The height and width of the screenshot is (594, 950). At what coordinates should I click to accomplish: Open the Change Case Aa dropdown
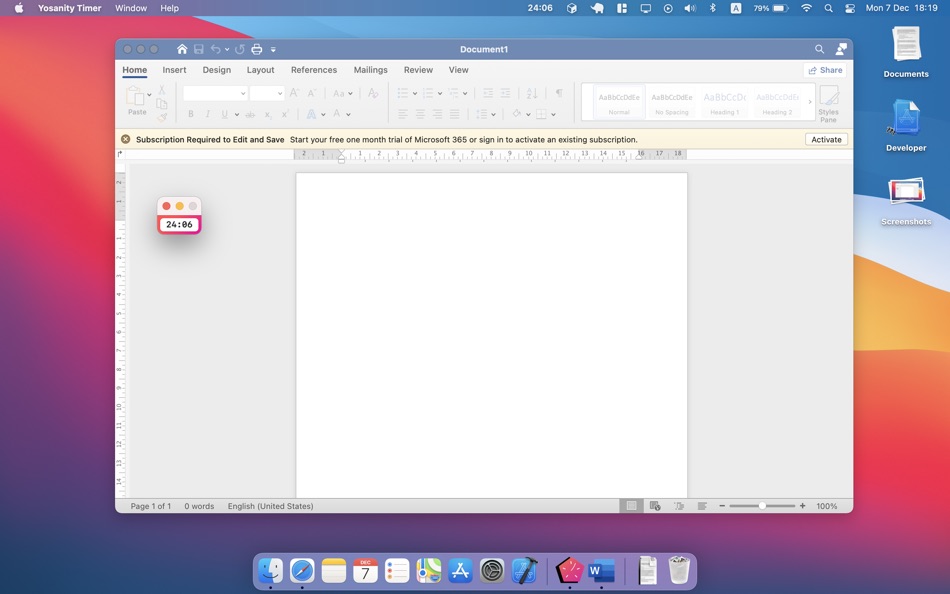tap(342, 93)
